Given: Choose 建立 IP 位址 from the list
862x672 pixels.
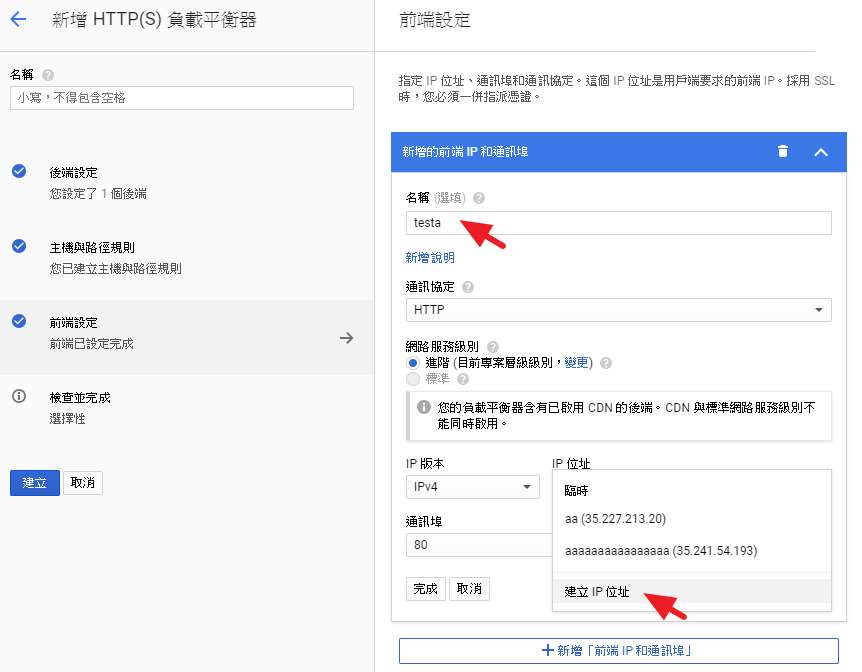Looking at the screenshot, I should coord(597,591).
